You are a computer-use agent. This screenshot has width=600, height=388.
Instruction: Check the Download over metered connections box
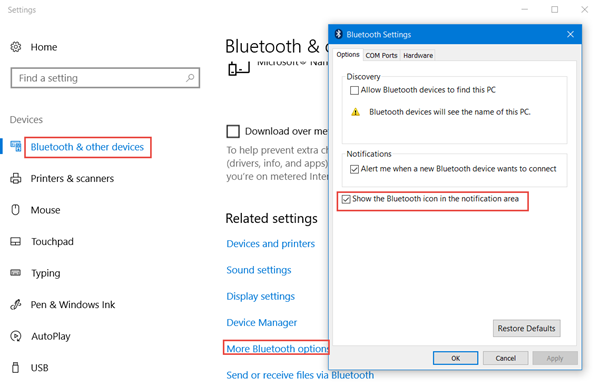click(x=233, y=131)
